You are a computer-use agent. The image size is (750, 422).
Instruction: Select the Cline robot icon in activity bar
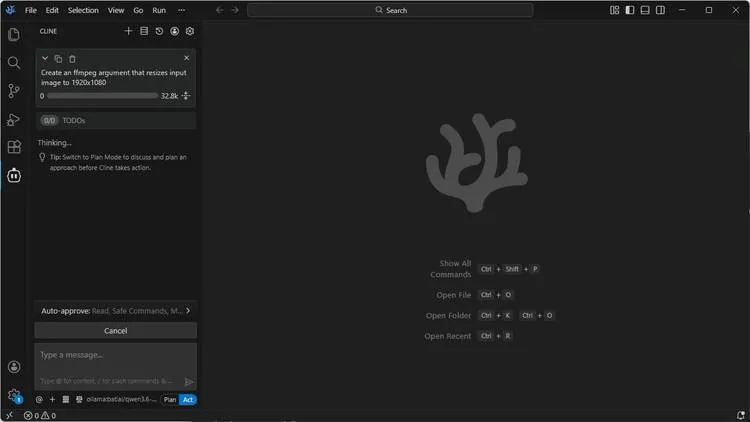tap(14, 176)
